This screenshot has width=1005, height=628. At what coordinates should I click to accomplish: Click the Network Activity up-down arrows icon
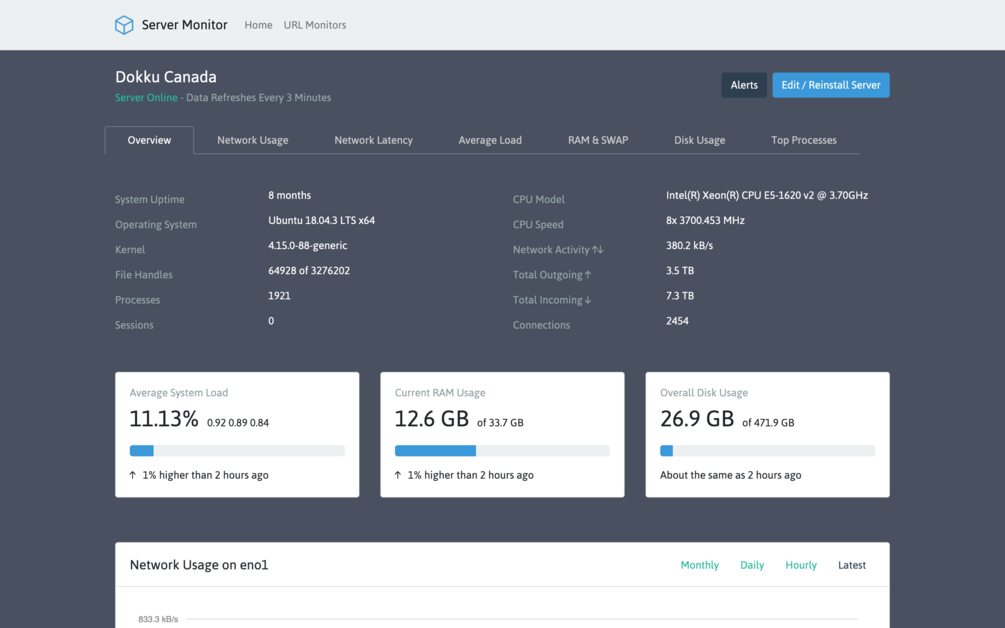click(597, 249)
